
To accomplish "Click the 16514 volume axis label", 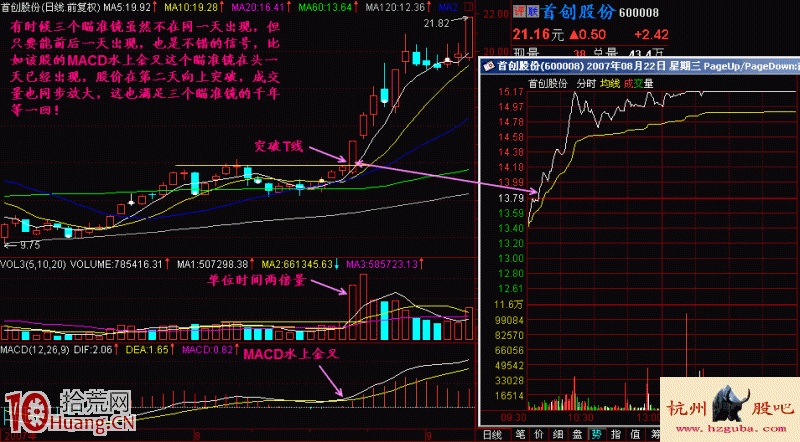I will pos(509,396).
